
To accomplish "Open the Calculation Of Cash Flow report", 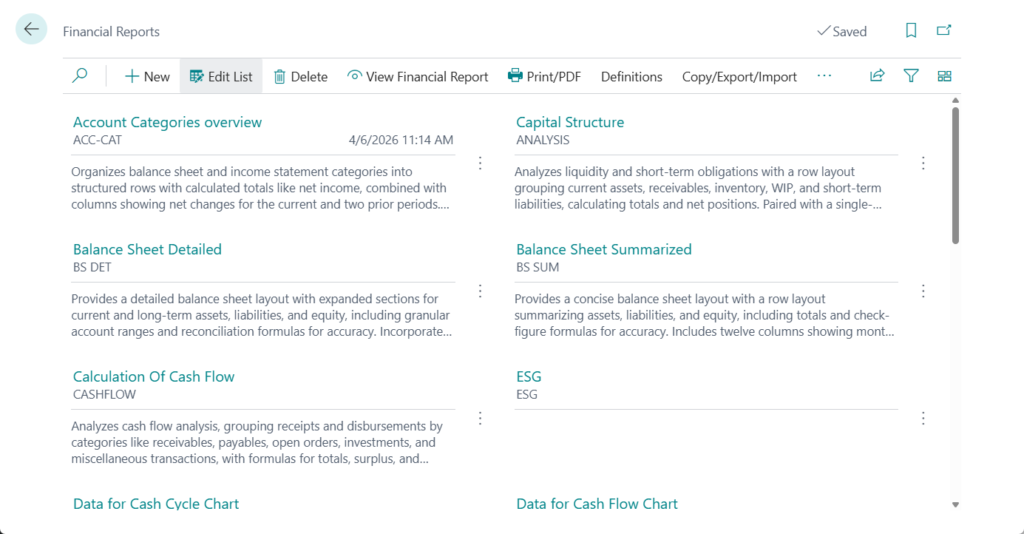I will tap(153, 377).
